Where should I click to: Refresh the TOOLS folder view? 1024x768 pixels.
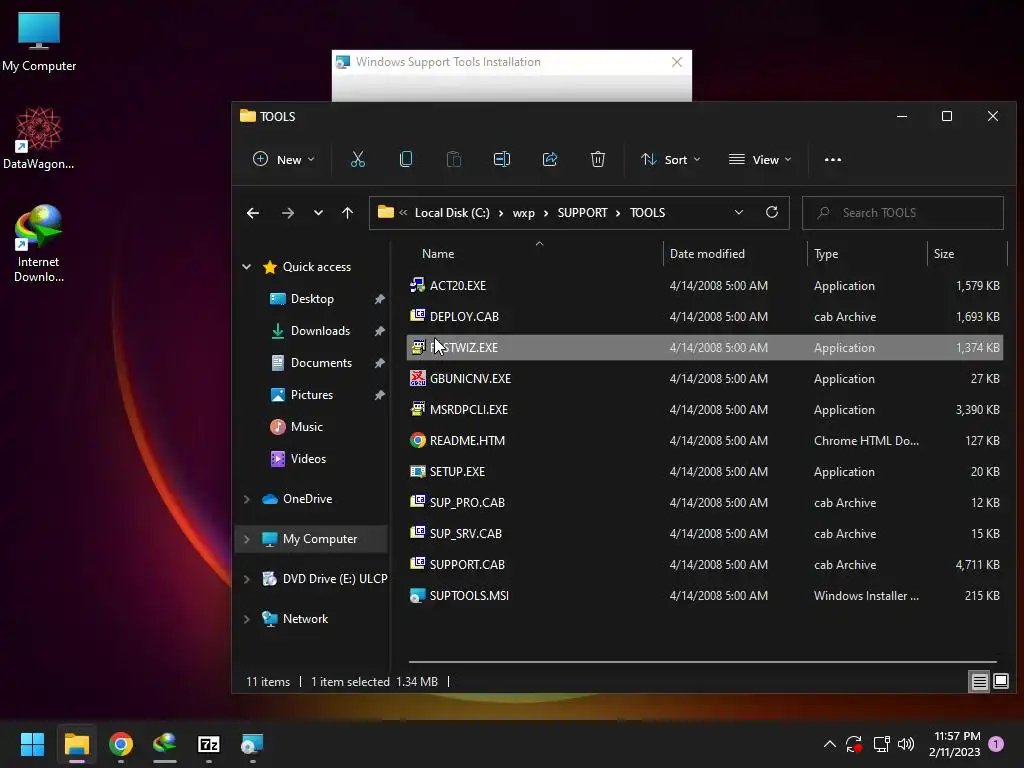772,212
